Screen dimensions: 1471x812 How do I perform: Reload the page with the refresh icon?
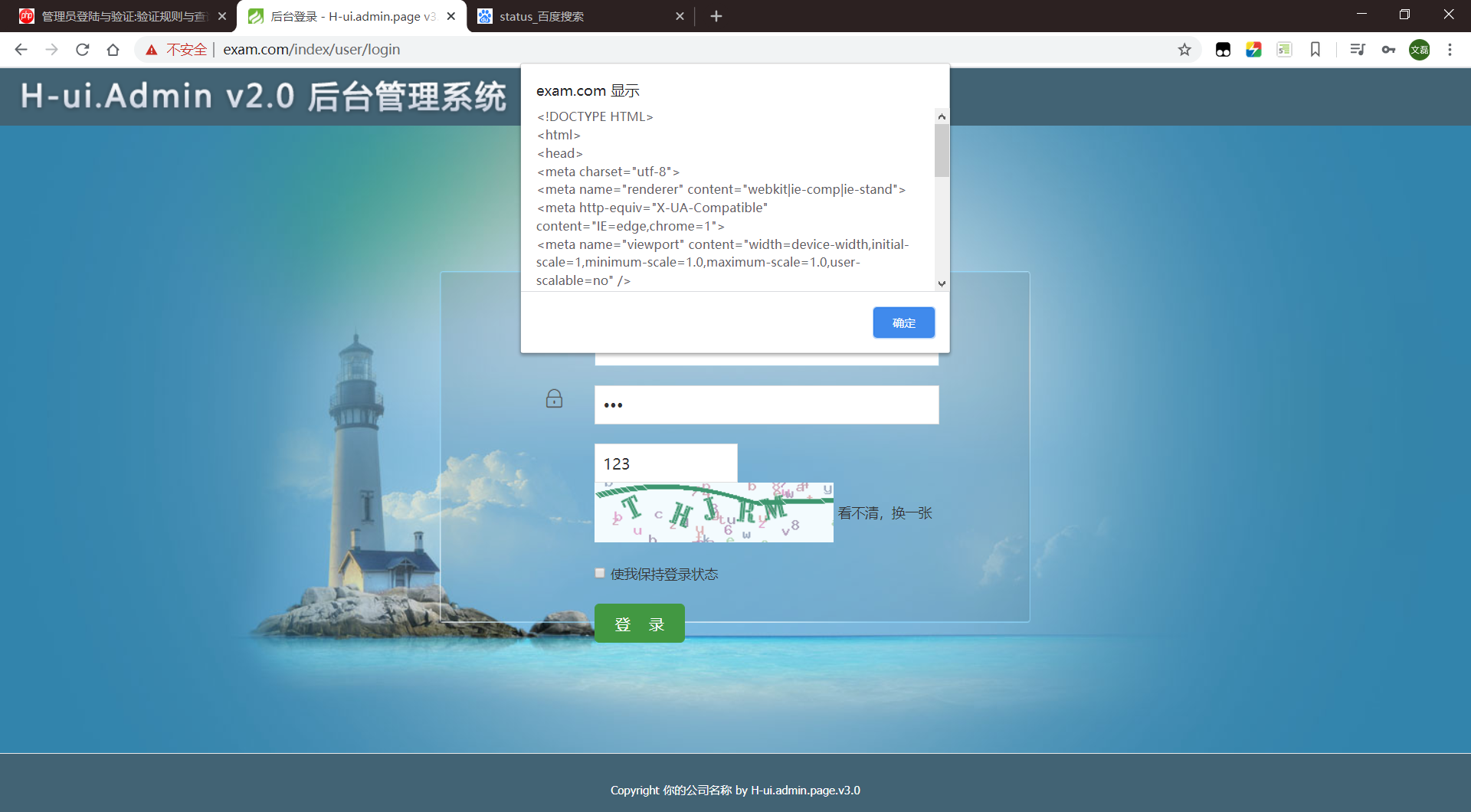click(82, 49)
